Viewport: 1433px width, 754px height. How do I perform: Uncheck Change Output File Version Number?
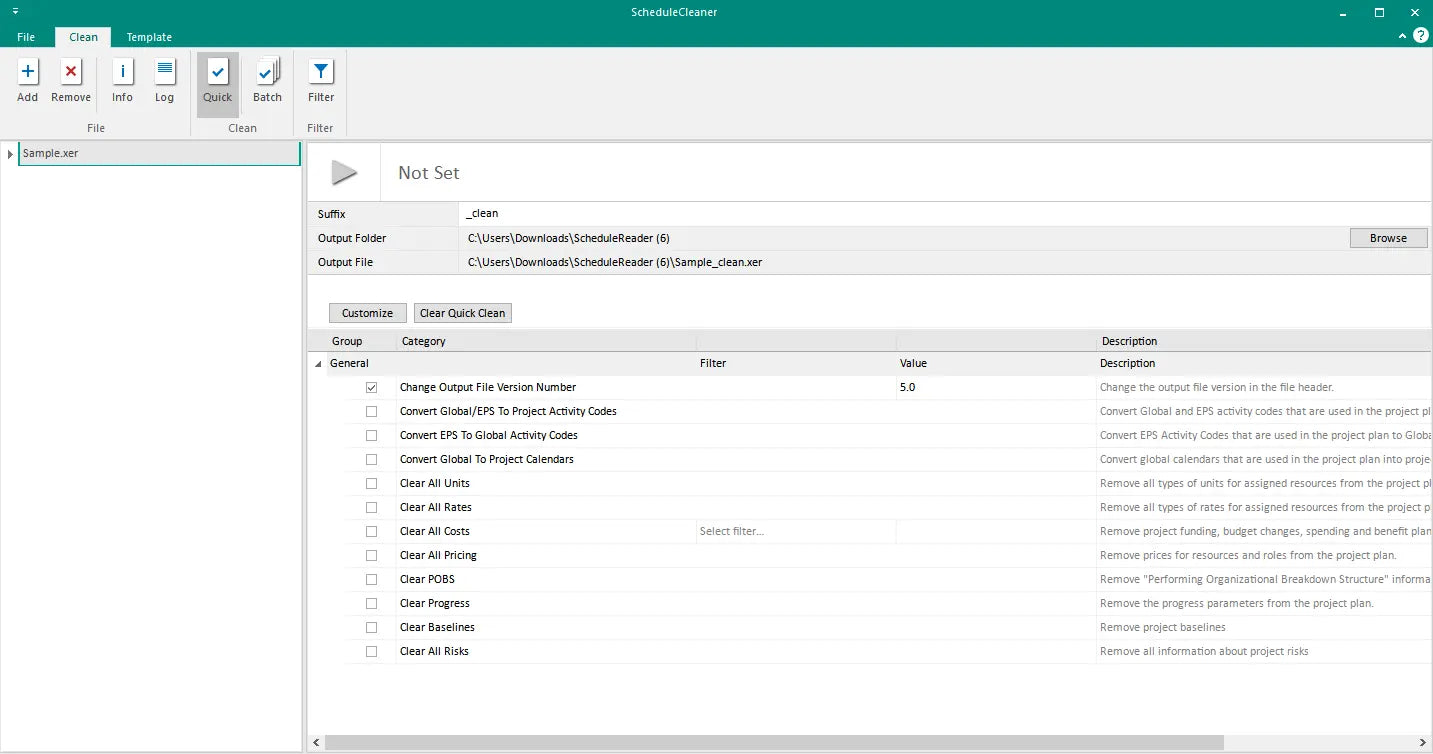[x=372, y=387]
